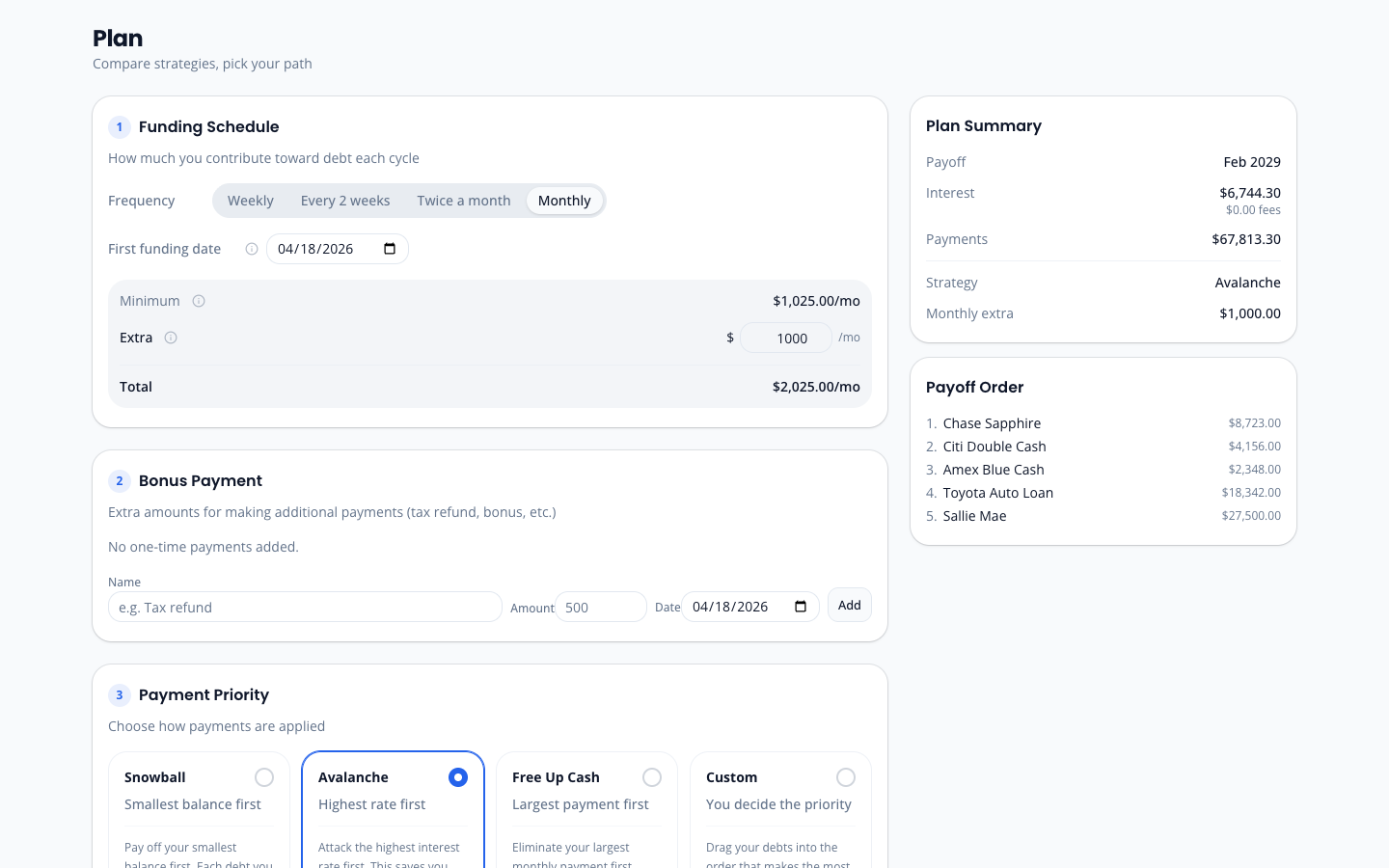Click the Amount field showing 500

tap(600, 607)
